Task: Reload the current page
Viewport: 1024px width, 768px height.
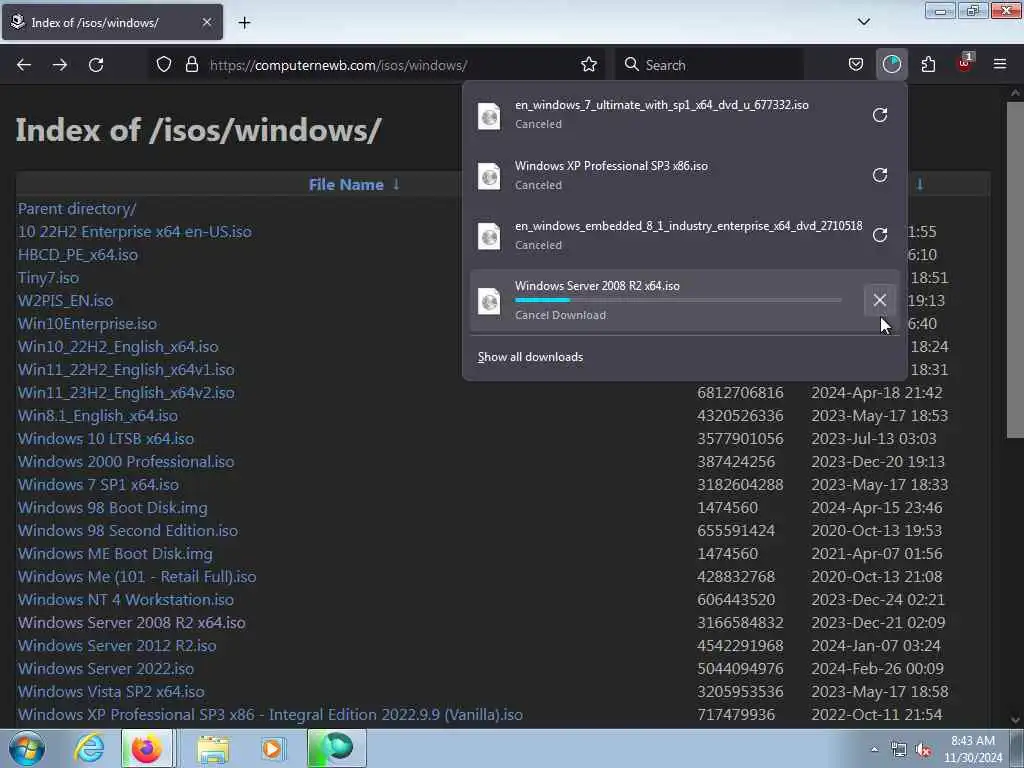Action: click(96, 65)
